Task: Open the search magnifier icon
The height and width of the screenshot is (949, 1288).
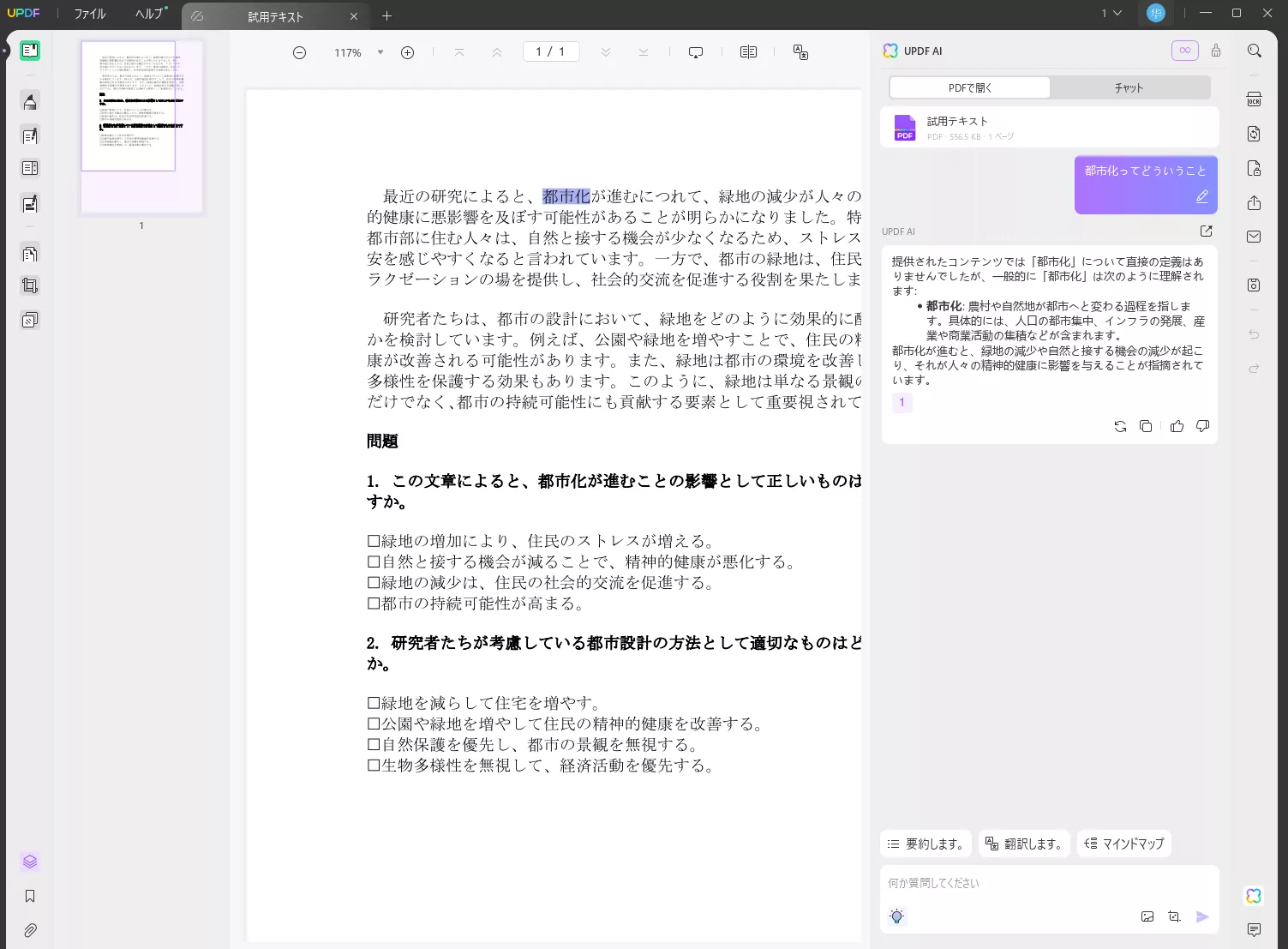Action: tap(1254, 51)
